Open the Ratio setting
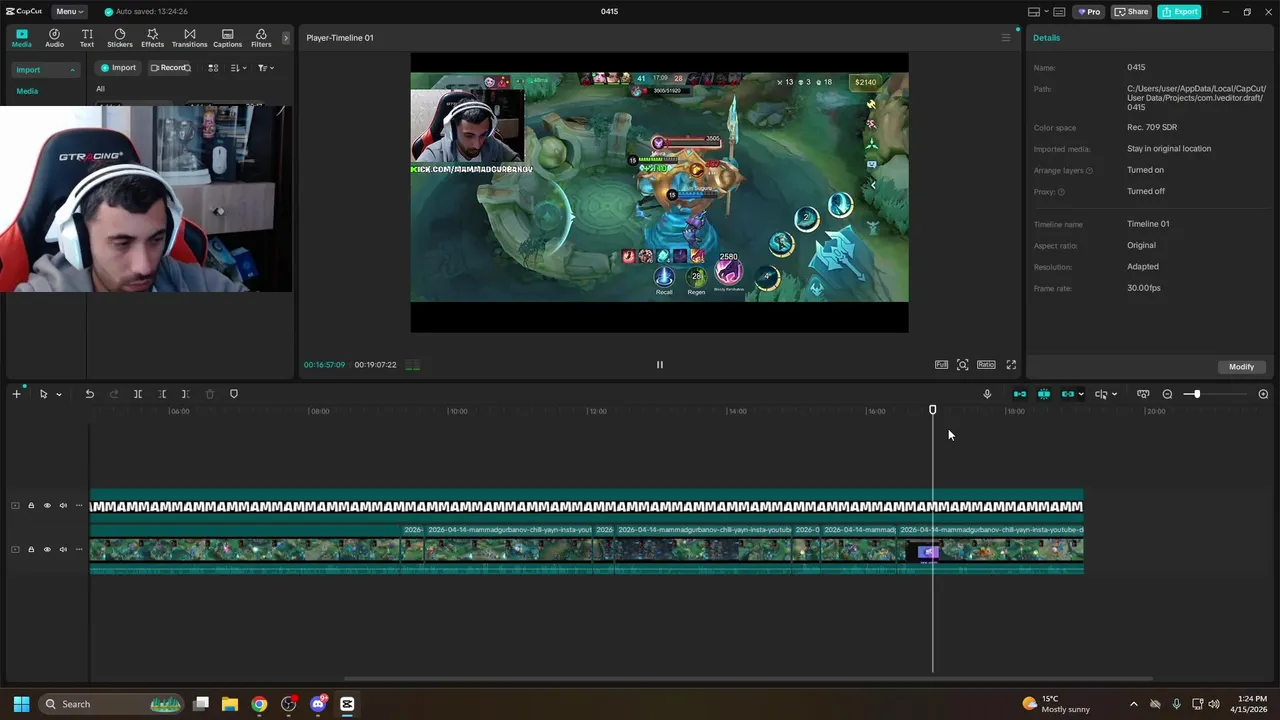The image size is (1280, 720). coord(986,365)
